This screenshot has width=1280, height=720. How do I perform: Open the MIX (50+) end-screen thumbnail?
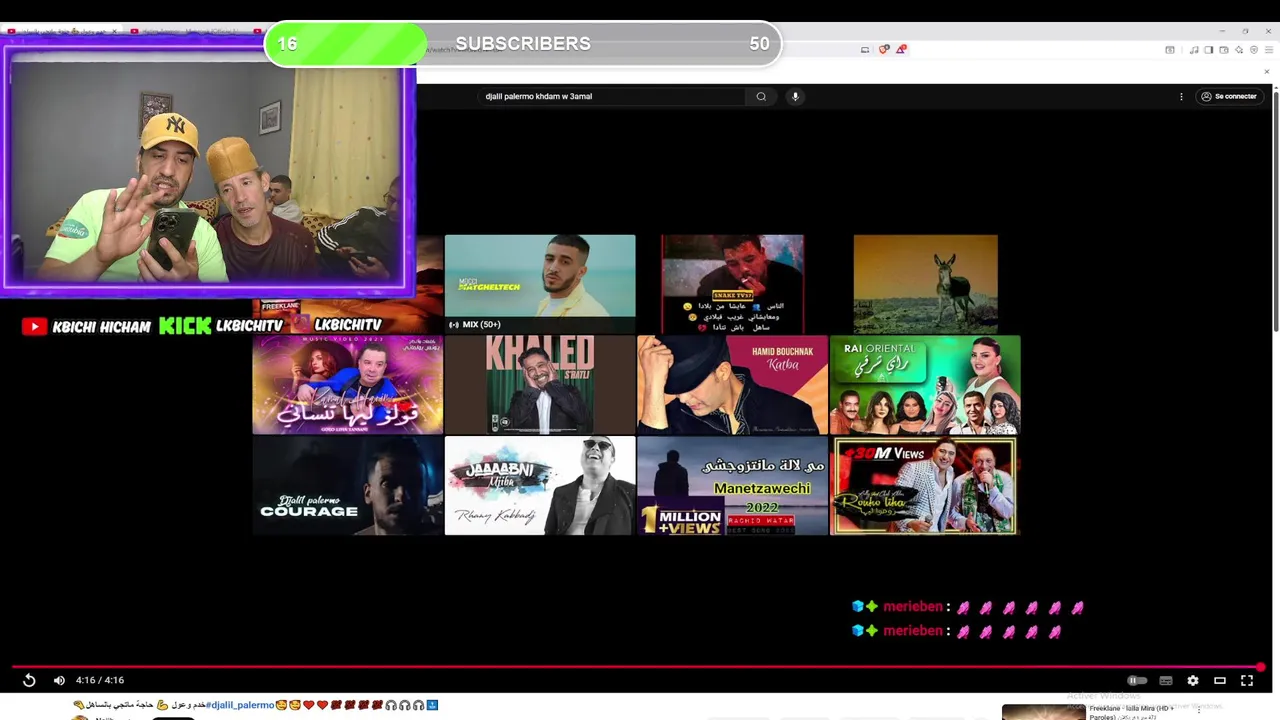click(540, 284)
